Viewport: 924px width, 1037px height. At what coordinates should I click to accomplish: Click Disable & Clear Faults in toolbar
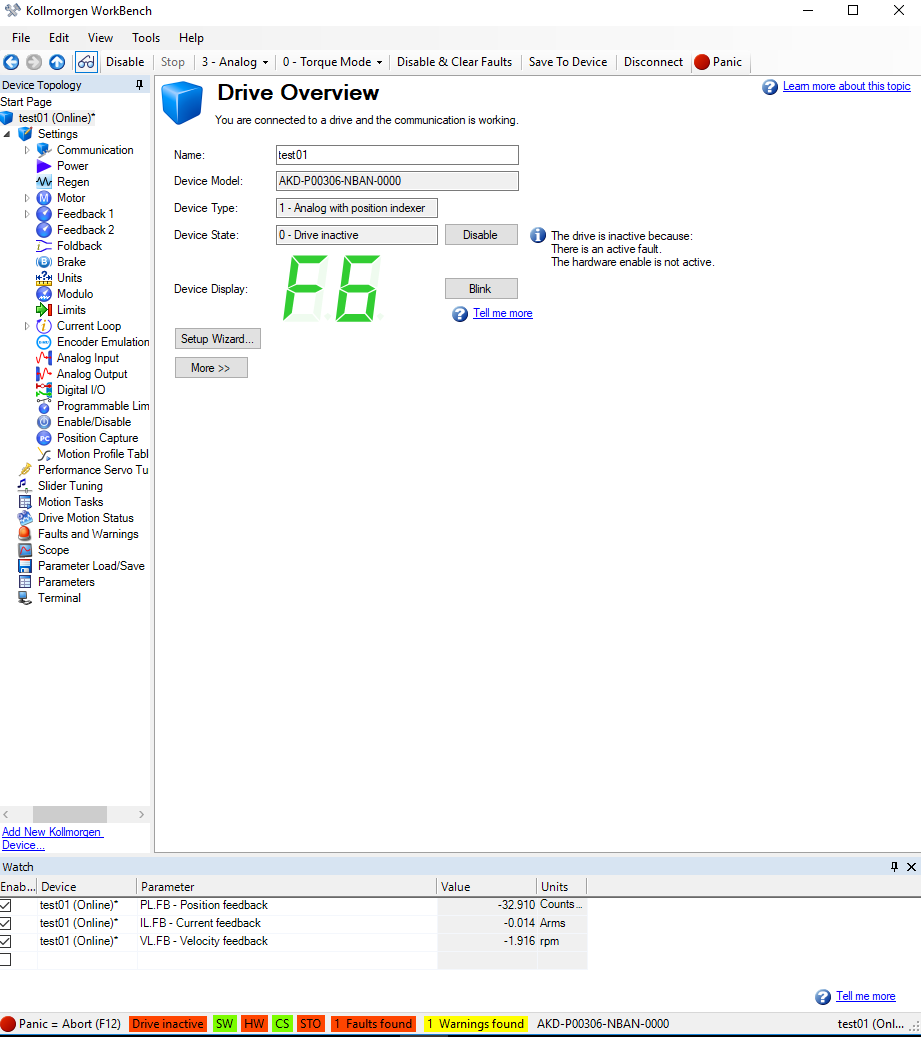(x=454, y=62)
